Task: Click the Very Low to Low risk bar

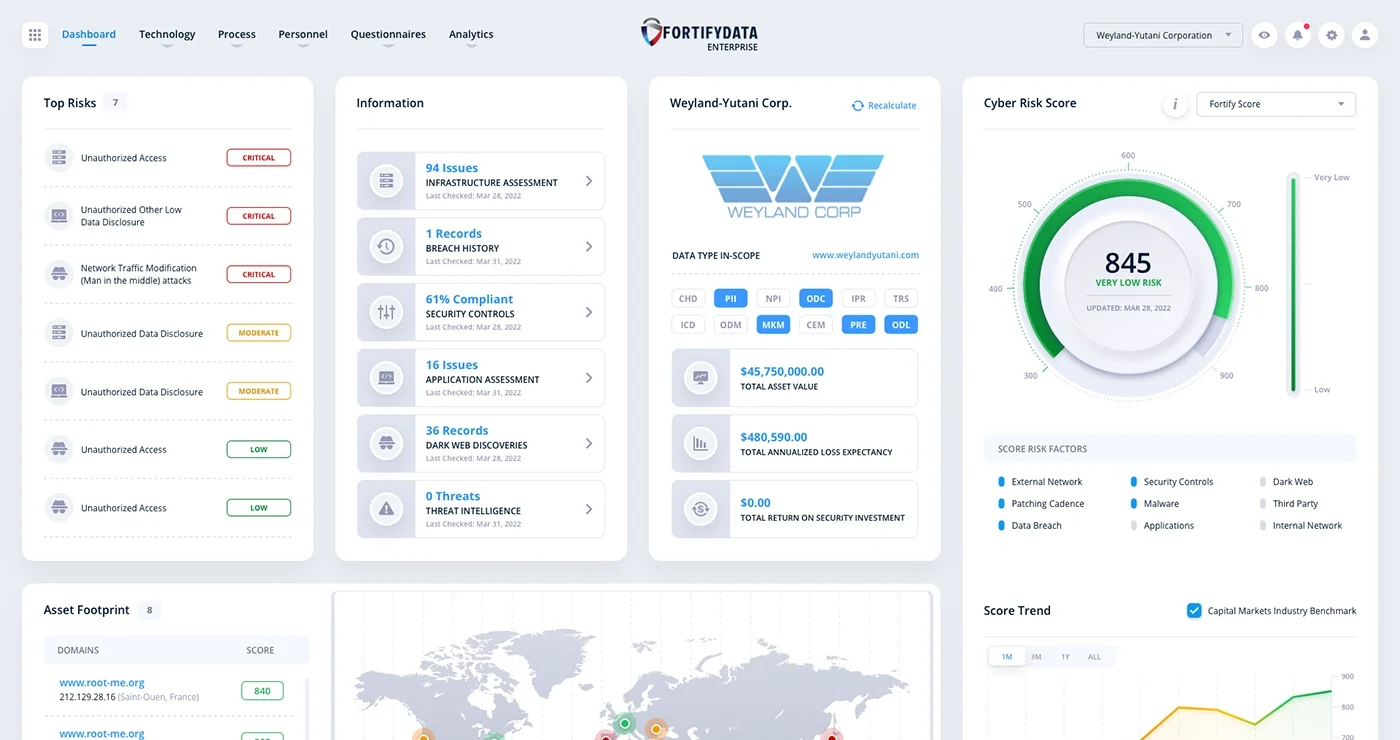Action: coord(1293,283)
